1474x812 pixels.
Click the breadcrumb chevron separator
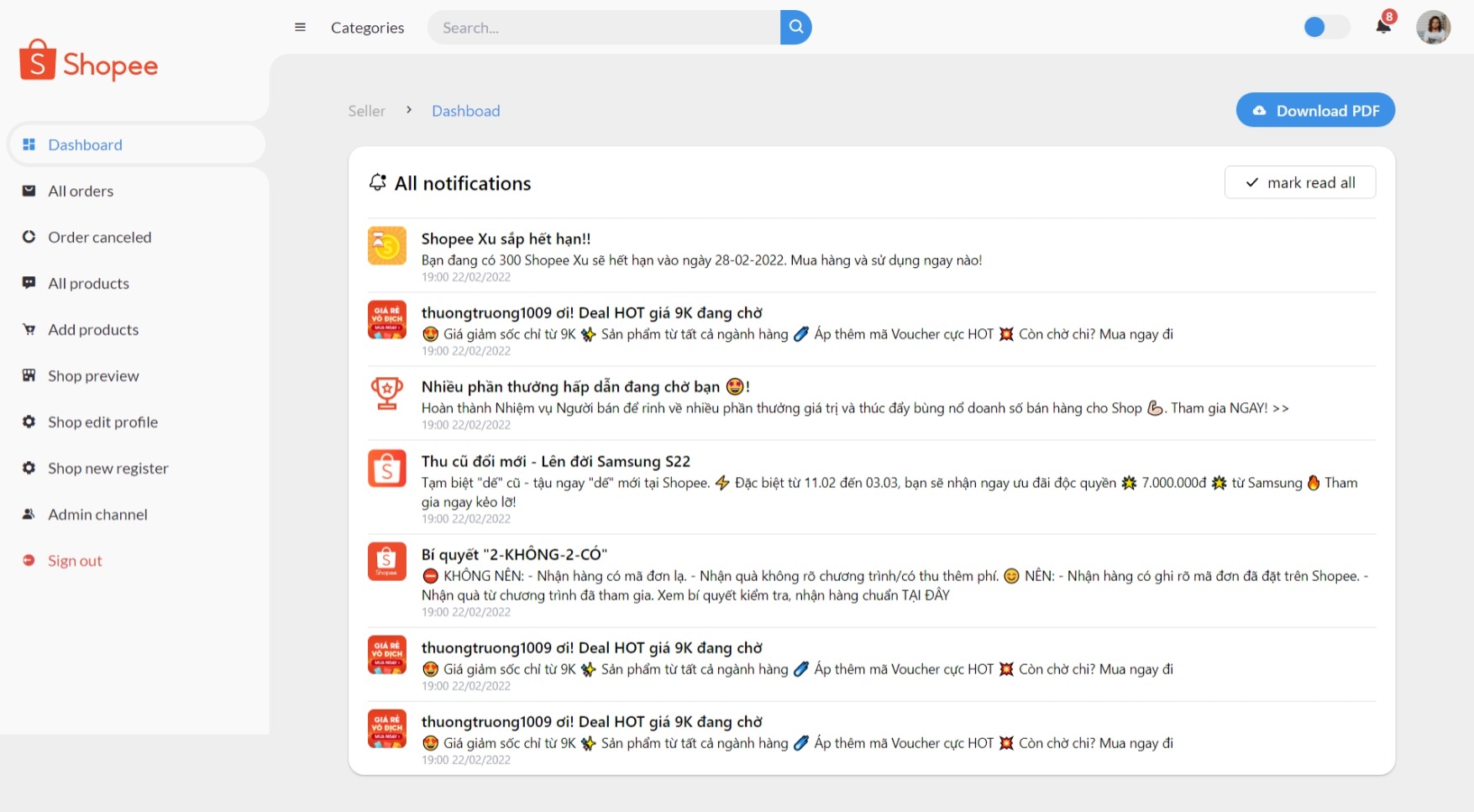(409, 110)
